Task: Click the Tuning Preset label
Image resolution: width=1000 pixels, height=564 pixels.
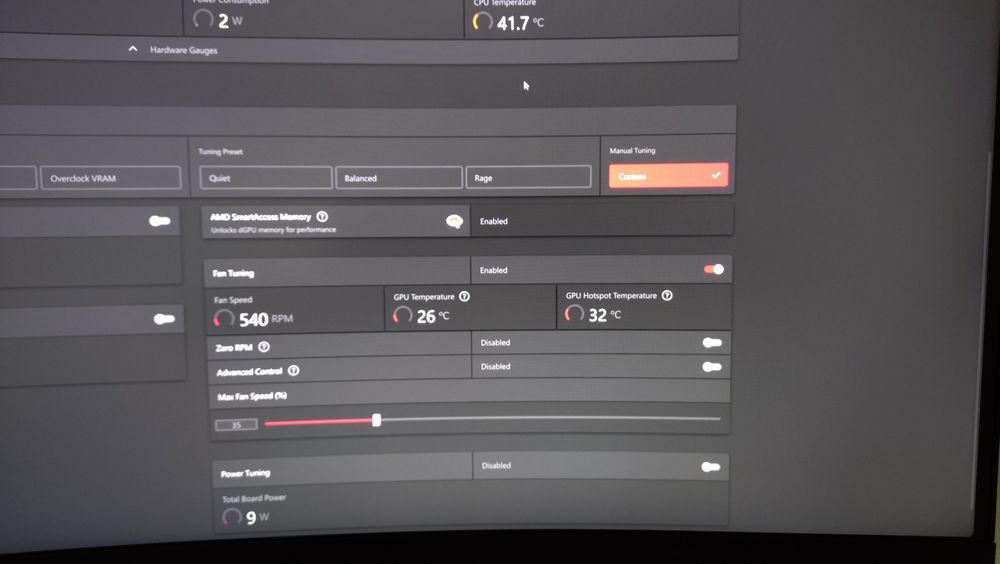Action: click(x=220, y=152)
